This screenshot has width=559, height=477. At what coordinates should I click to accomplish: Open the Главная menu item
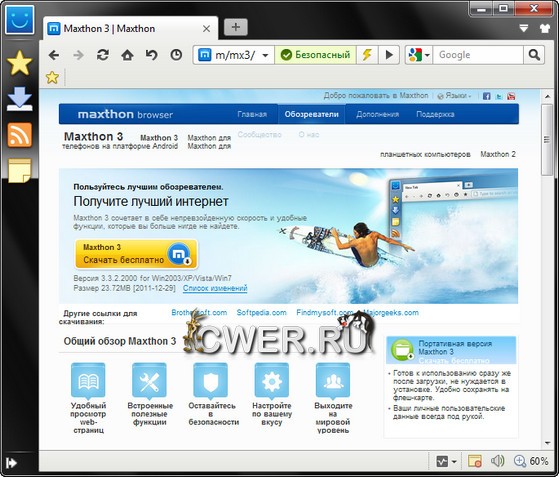[x=252, y=114]
